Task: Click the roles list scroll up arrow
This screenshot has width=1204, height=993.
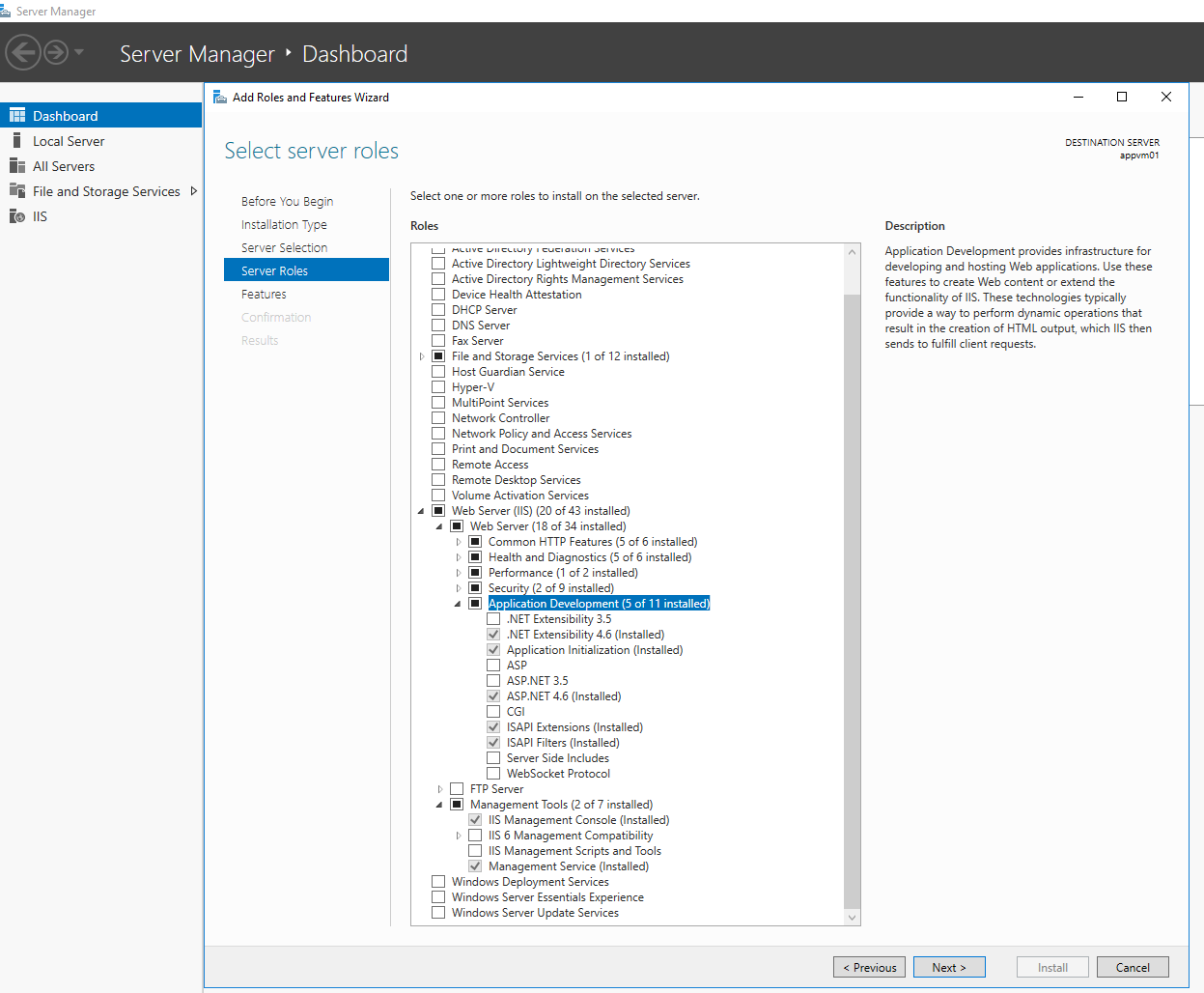Action: click(x=852, y=252)
